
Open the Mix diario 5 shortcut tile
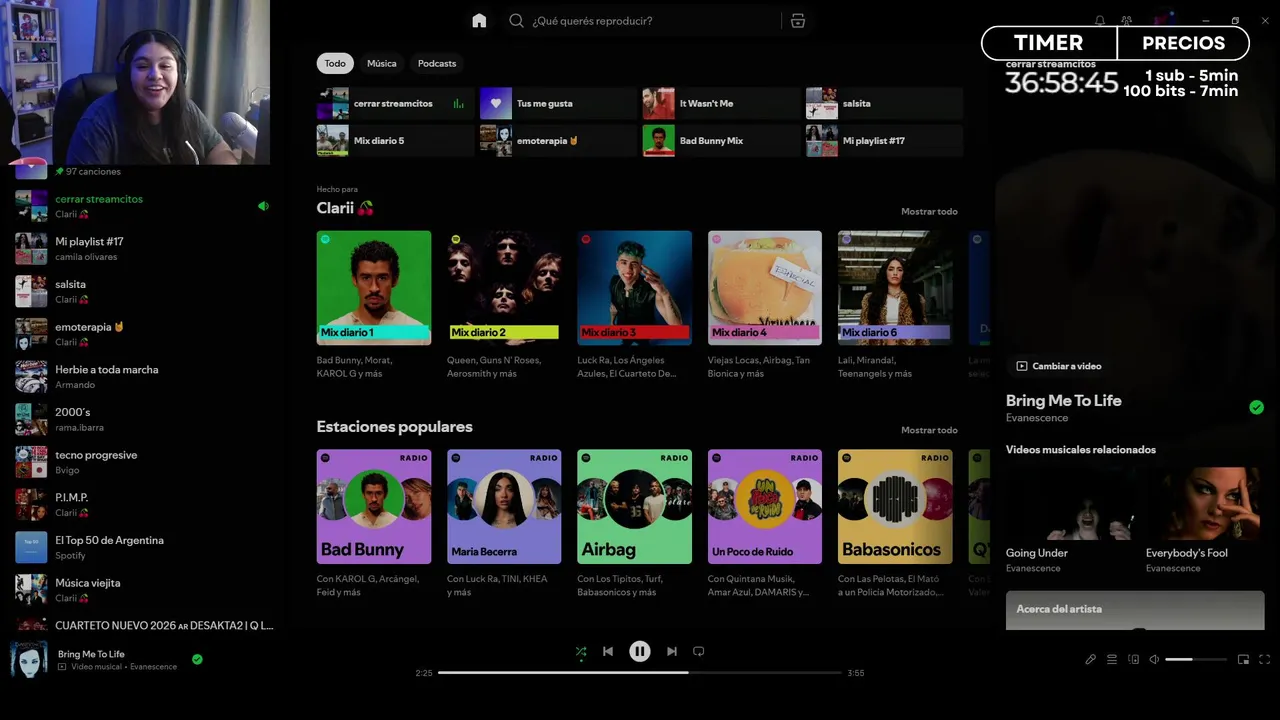point(395,141)
